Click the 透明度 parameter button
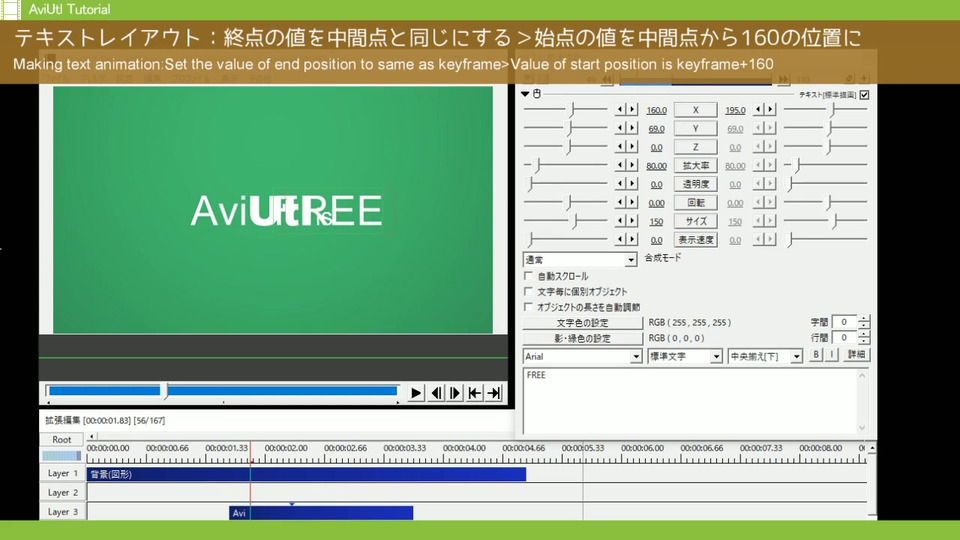This screenshot has height=540, width=960. click(x=696, y=184)
